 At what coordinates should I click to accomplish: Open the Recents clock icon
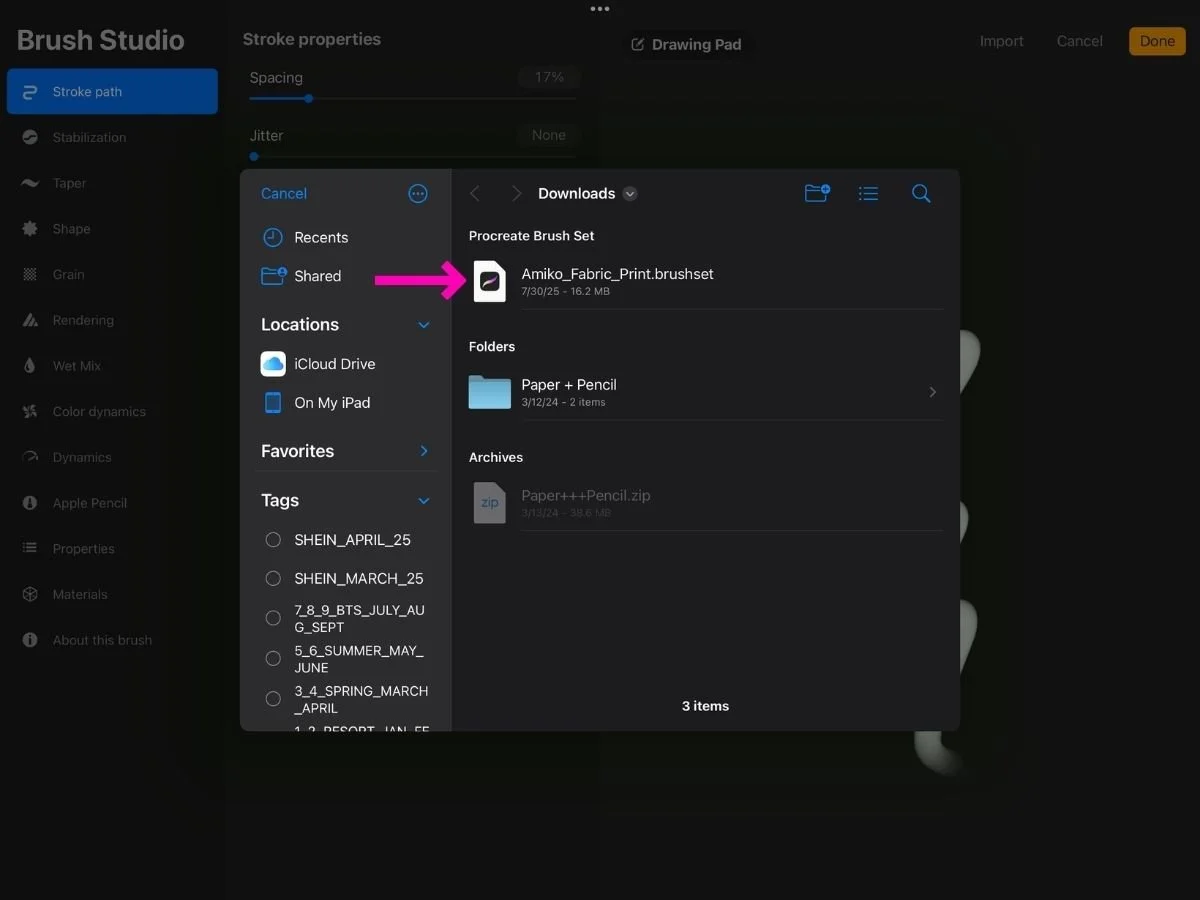pos(272,237)
